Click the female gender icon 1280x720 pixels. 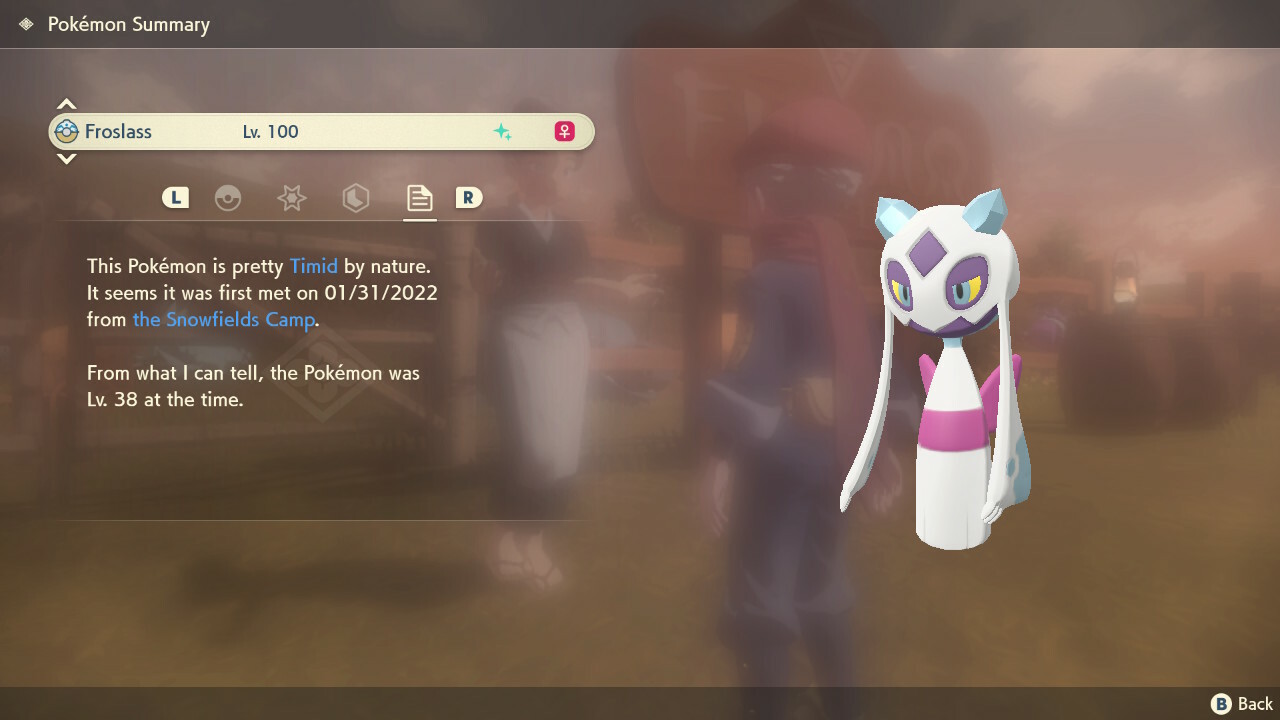click(565, 132)
